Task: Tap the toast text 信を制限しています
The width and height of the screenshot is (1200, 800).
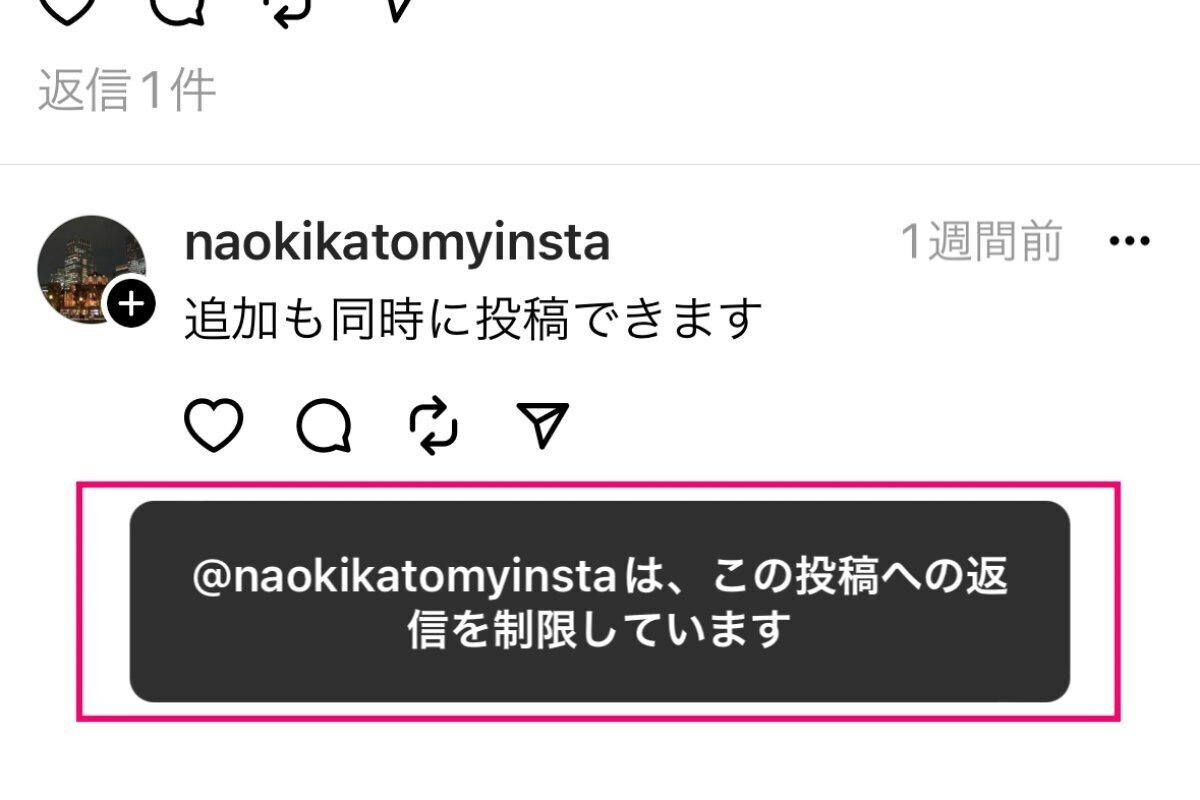Action: point(600,630)
